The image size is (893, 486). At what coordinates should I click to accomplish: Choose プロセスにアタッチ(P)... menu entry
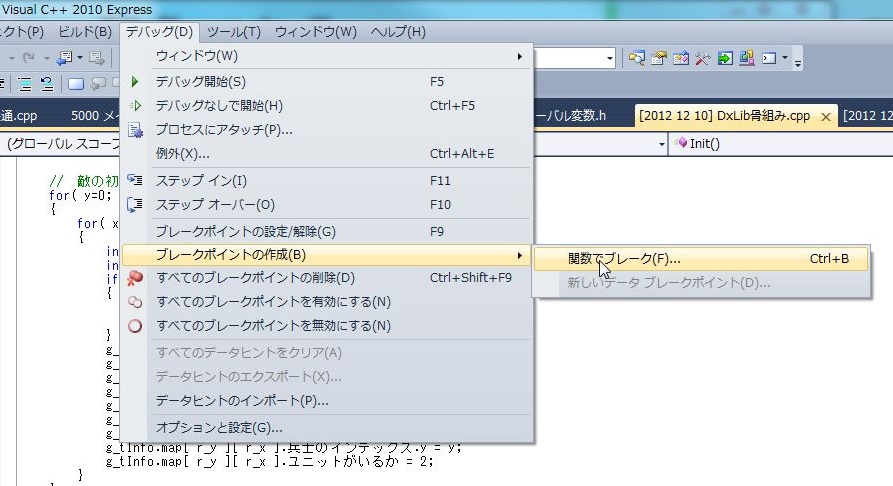(x=224, y=129)
